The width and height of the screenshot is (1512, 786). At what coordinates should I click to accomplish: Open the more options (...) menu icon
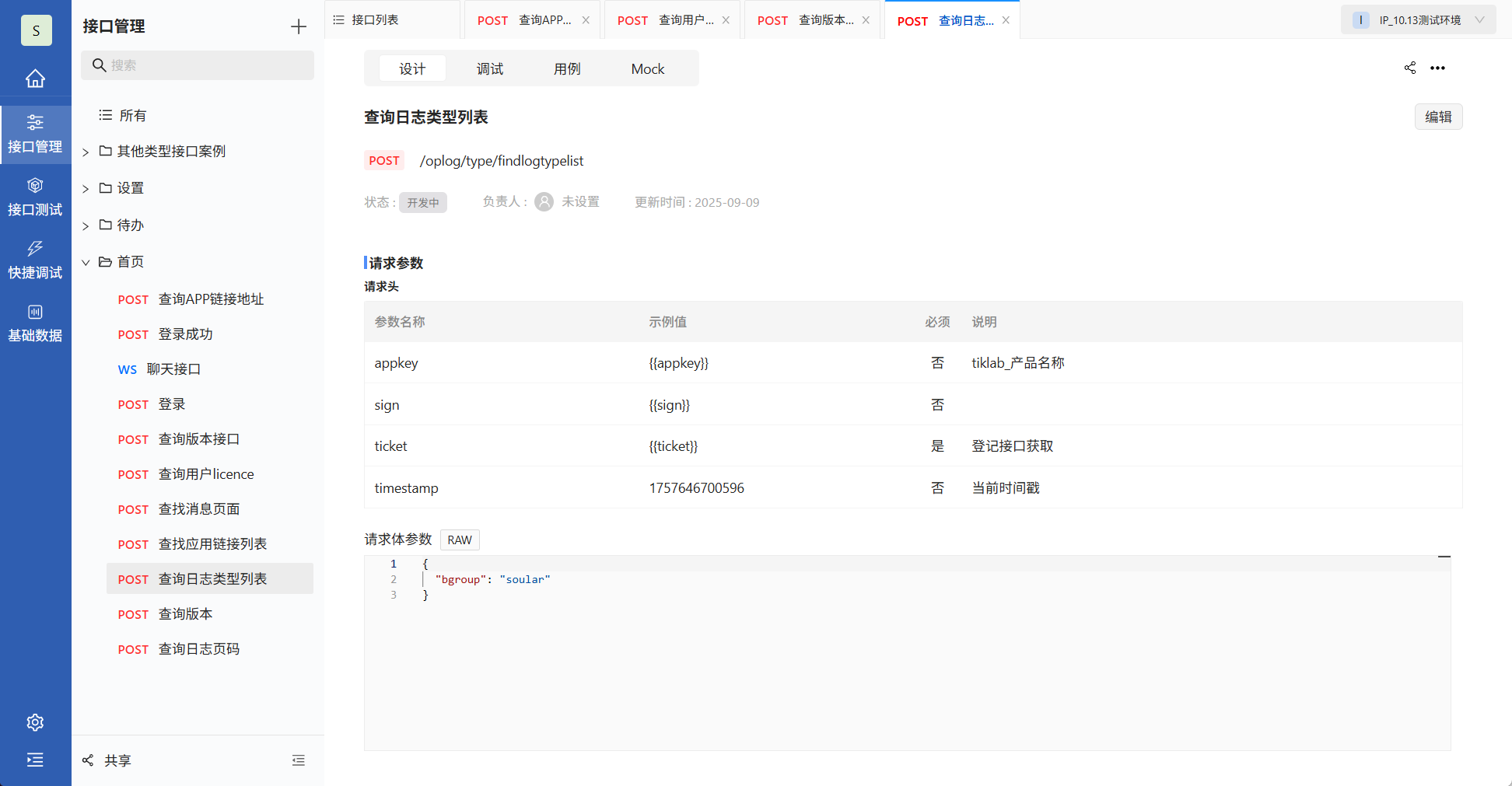[1437, 68]
